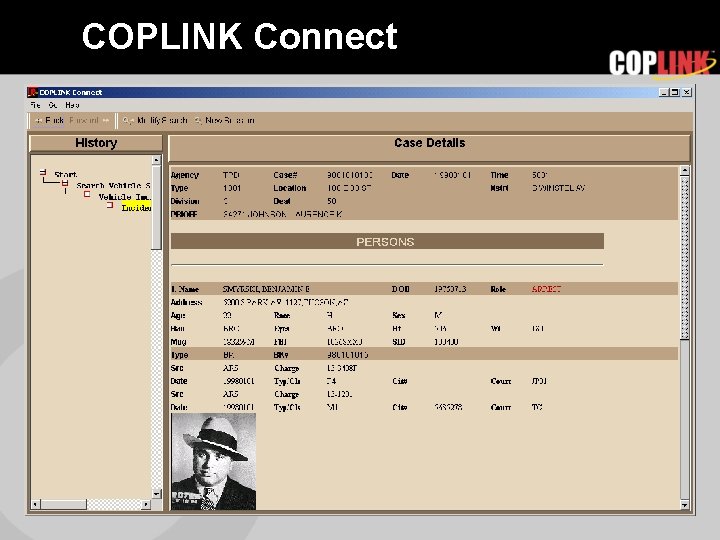The width and height of the screenshot is (720, 540).
Task: Collapse the Start node in History
Action: tap(43, 173)
